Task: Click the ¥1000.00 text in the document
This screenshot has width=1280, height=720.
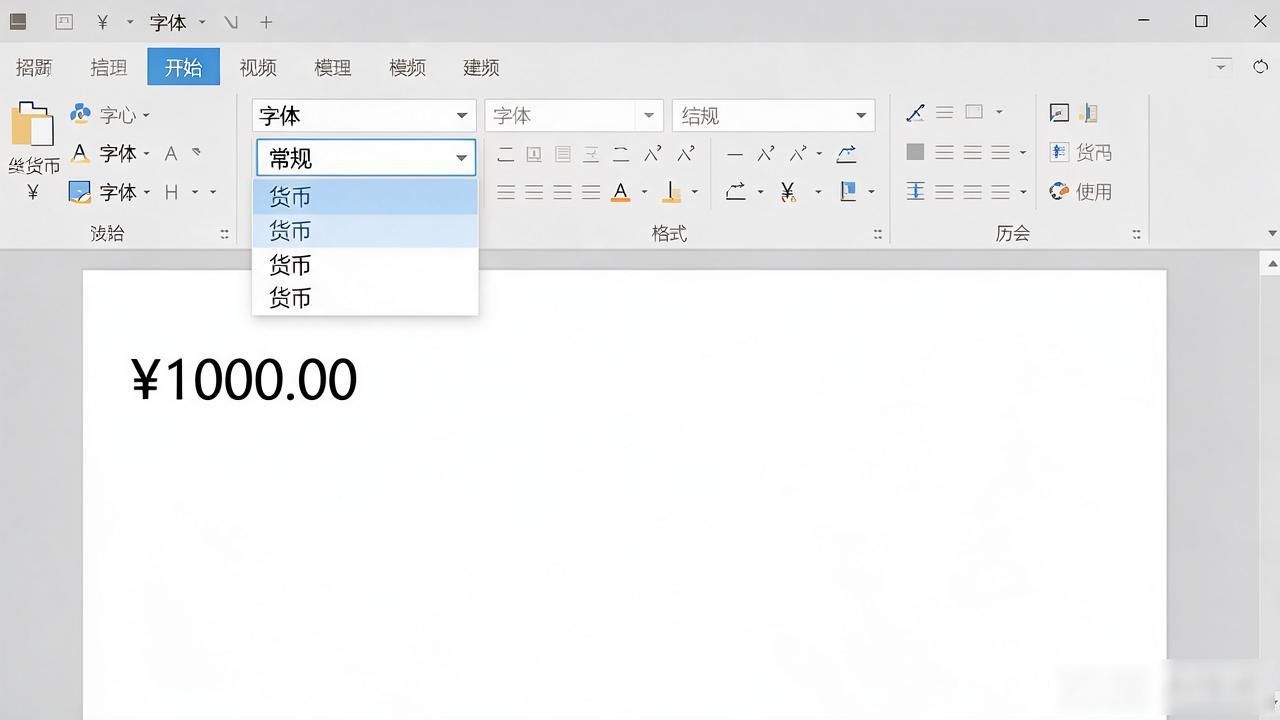Action: coord(244,380)
